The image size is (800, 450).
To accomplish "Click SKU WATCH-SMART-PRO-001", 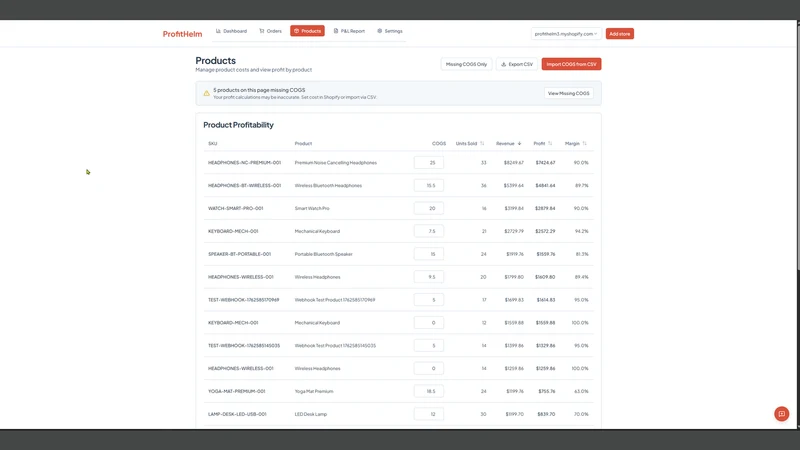I will 236,208.
